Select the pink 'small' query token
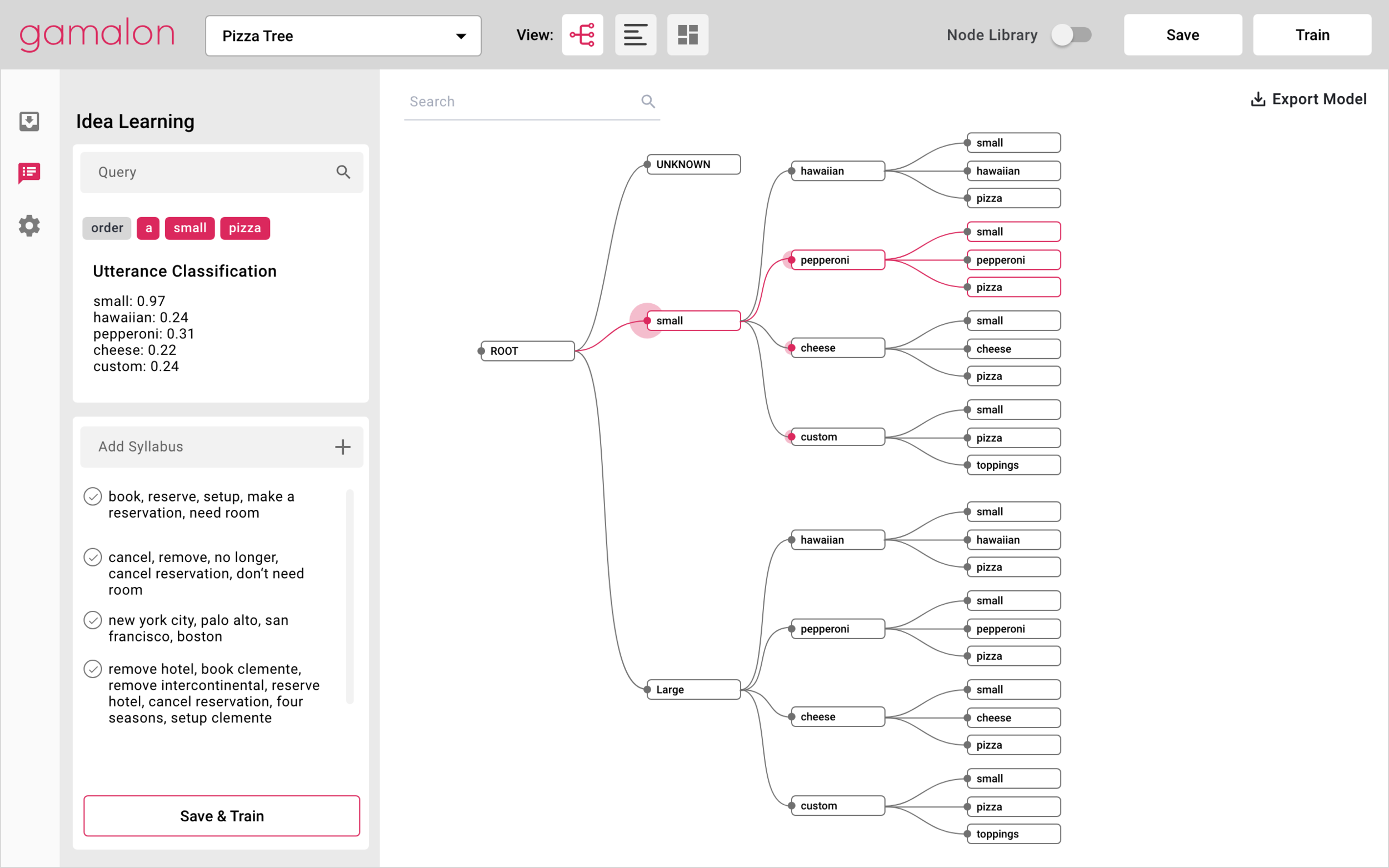This screenshot has width=1389, height=868. click(189, 228)
